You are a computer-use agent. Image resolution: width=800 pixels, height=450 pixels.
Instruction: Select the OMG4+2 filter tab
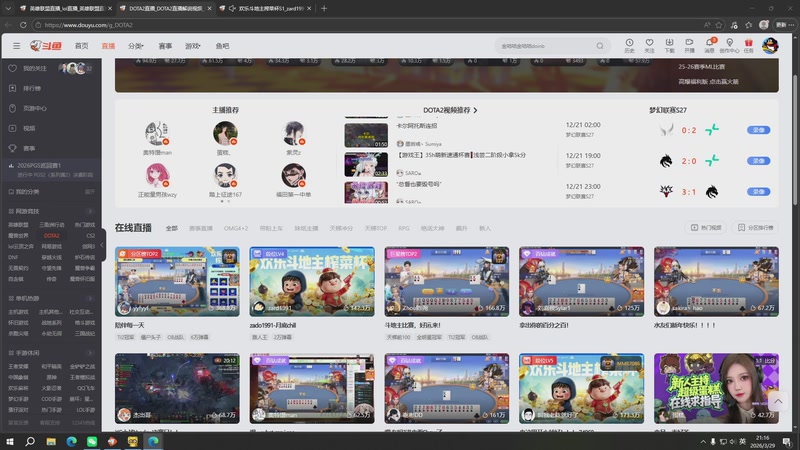coord(236,229)
